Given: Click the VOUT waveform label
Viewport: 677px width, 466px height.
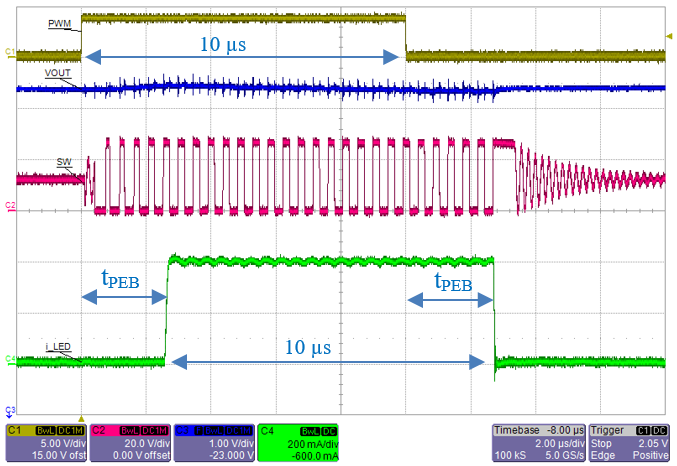Looking at the screenshot, I should pyautogui.click(x=58, y=74).
